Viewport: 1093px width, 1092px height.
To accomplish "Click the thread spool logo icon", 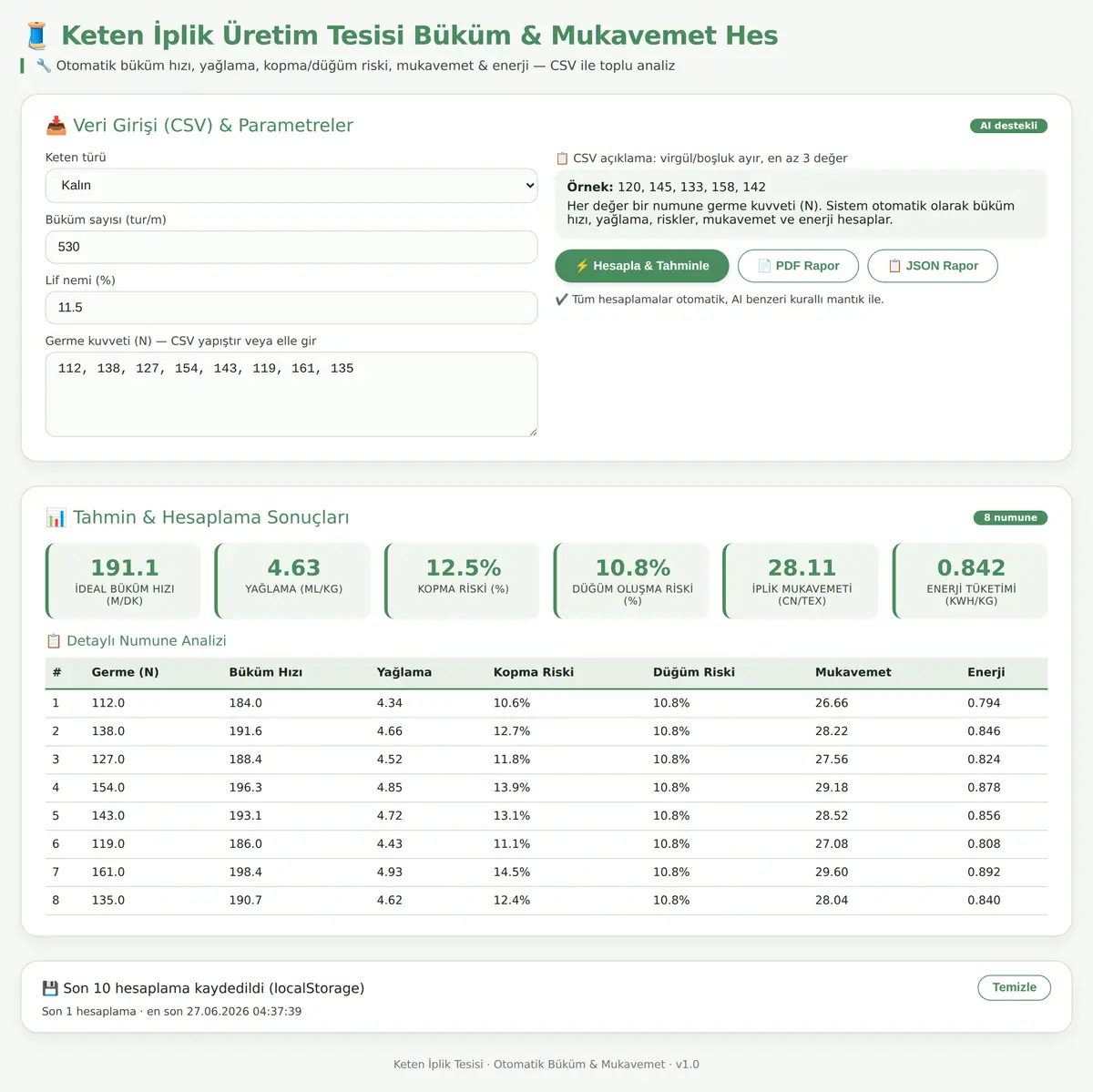I will pos(37,36).
